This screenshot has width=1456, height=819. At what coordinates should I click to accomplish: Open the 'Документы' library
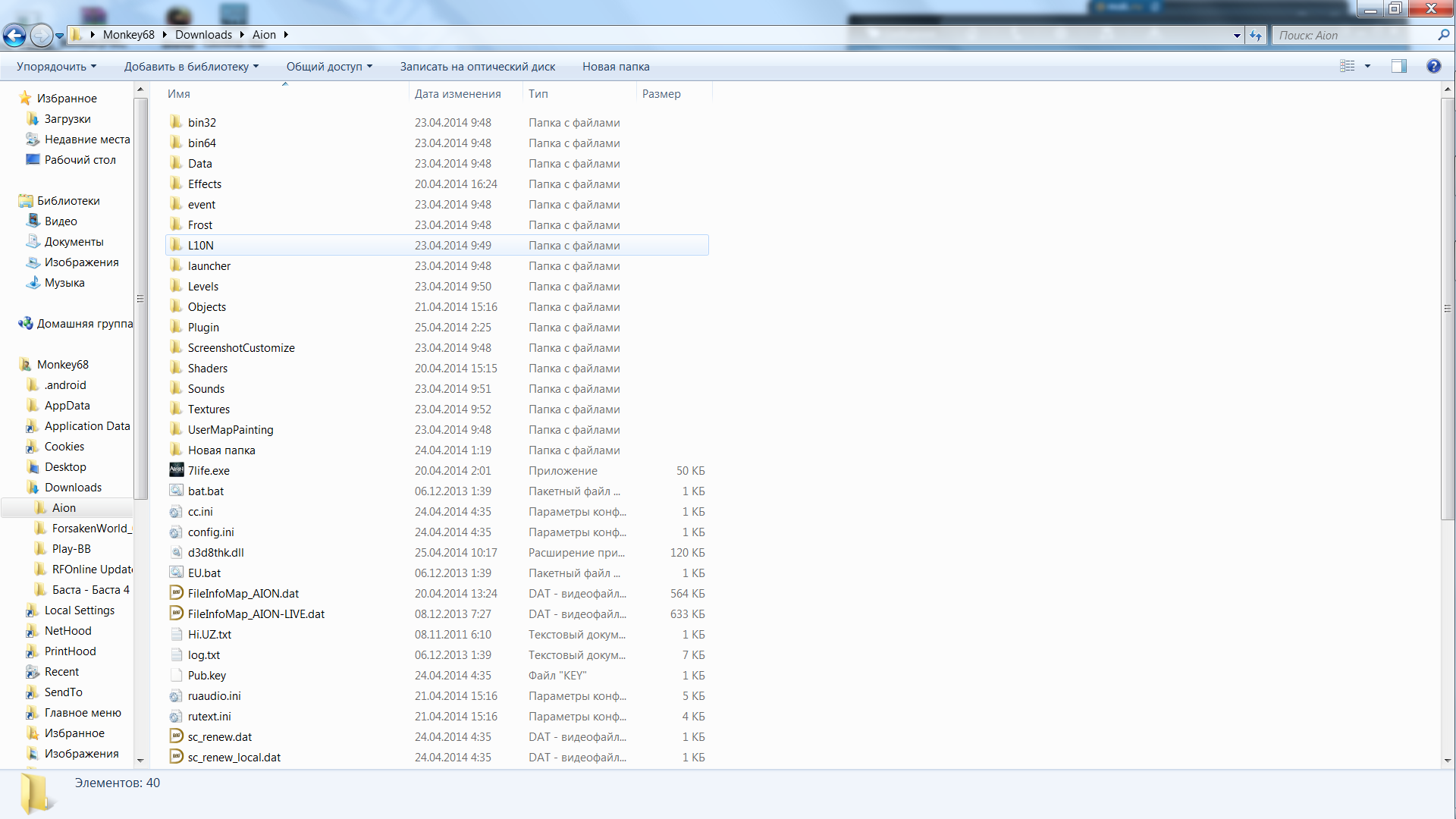coord(74,241)
